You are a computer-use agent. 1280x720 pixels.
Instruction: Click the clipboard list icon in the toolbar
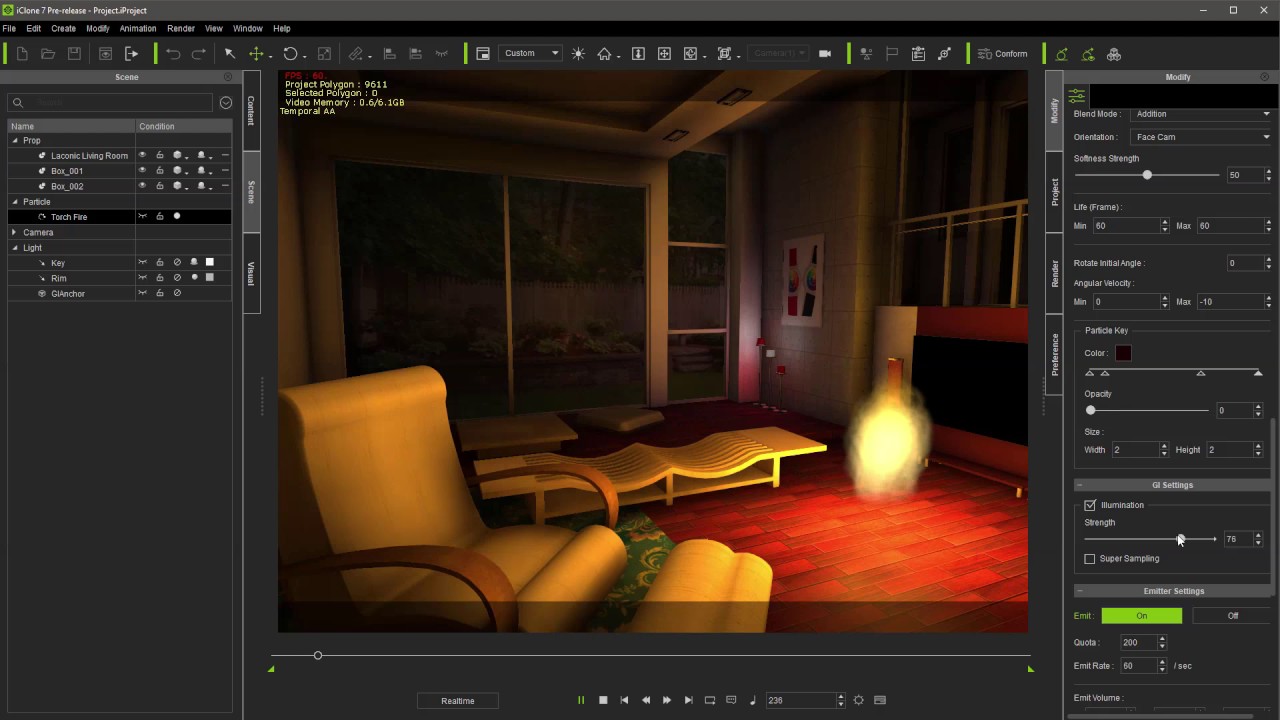point(918,54)
